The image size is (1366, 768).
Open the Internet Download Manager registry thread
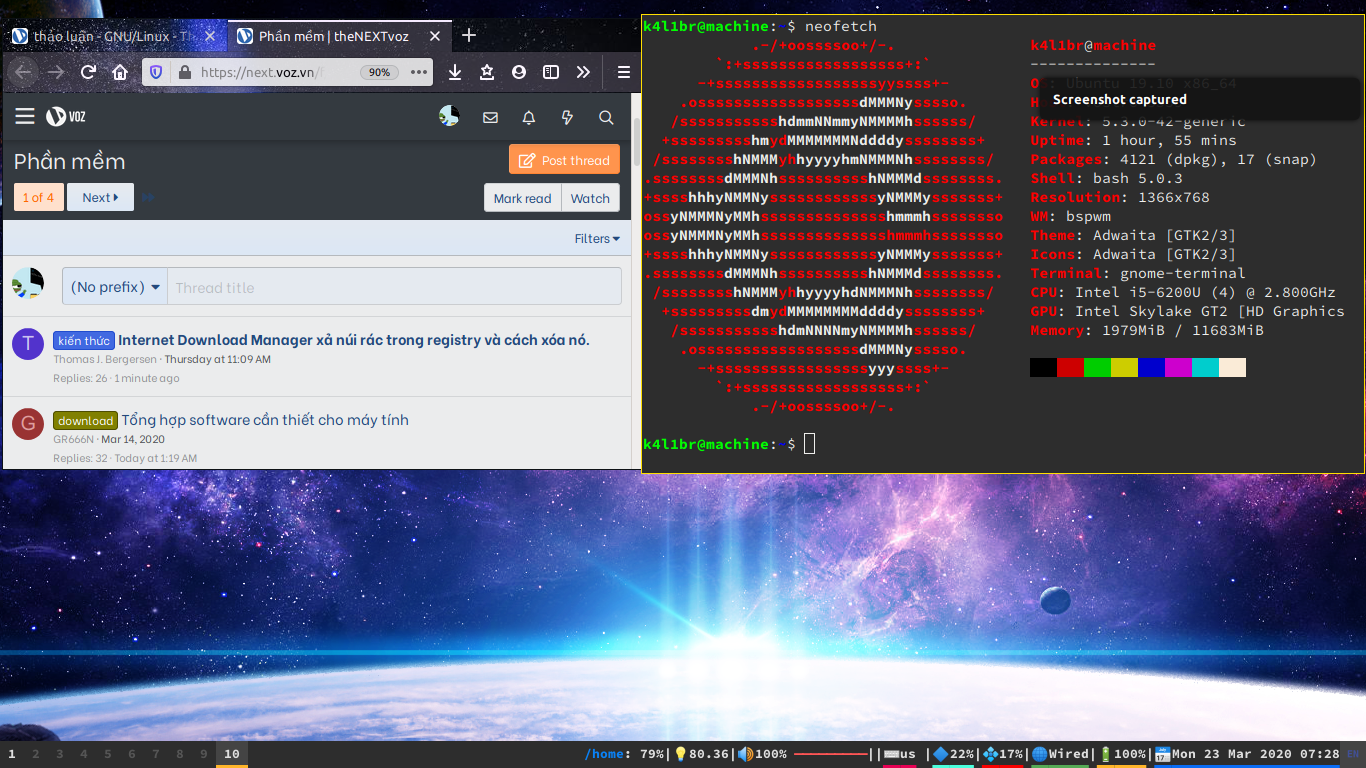[354, 340]
